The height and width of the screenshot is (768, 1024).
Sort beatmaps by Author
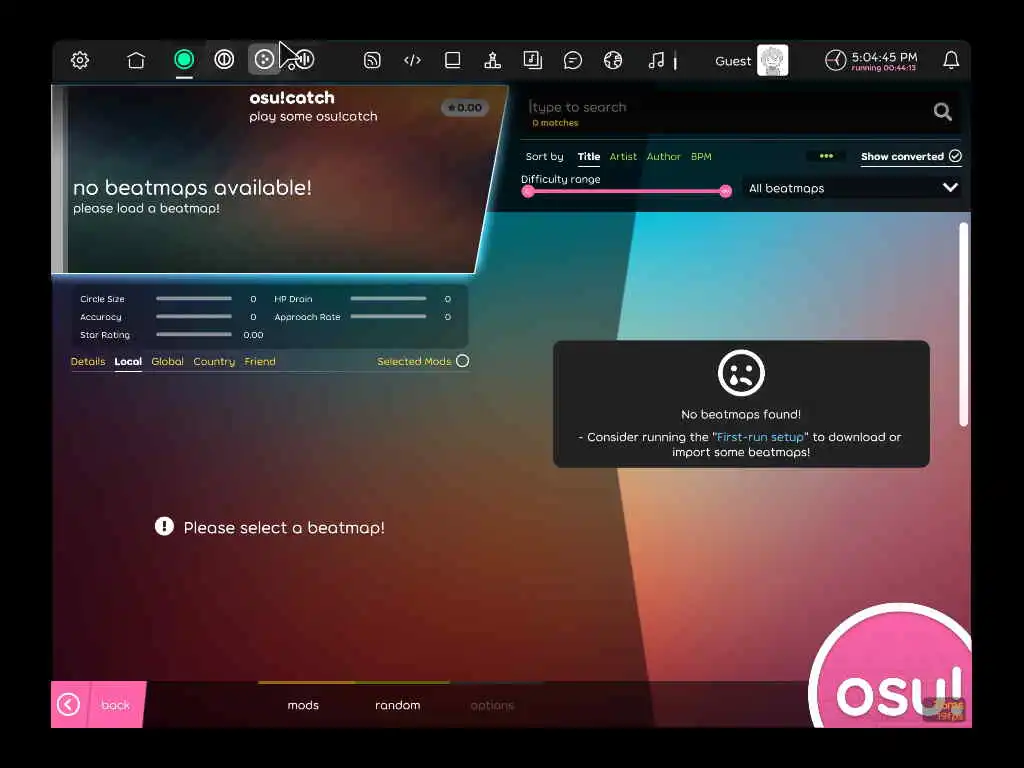point(664,157)
